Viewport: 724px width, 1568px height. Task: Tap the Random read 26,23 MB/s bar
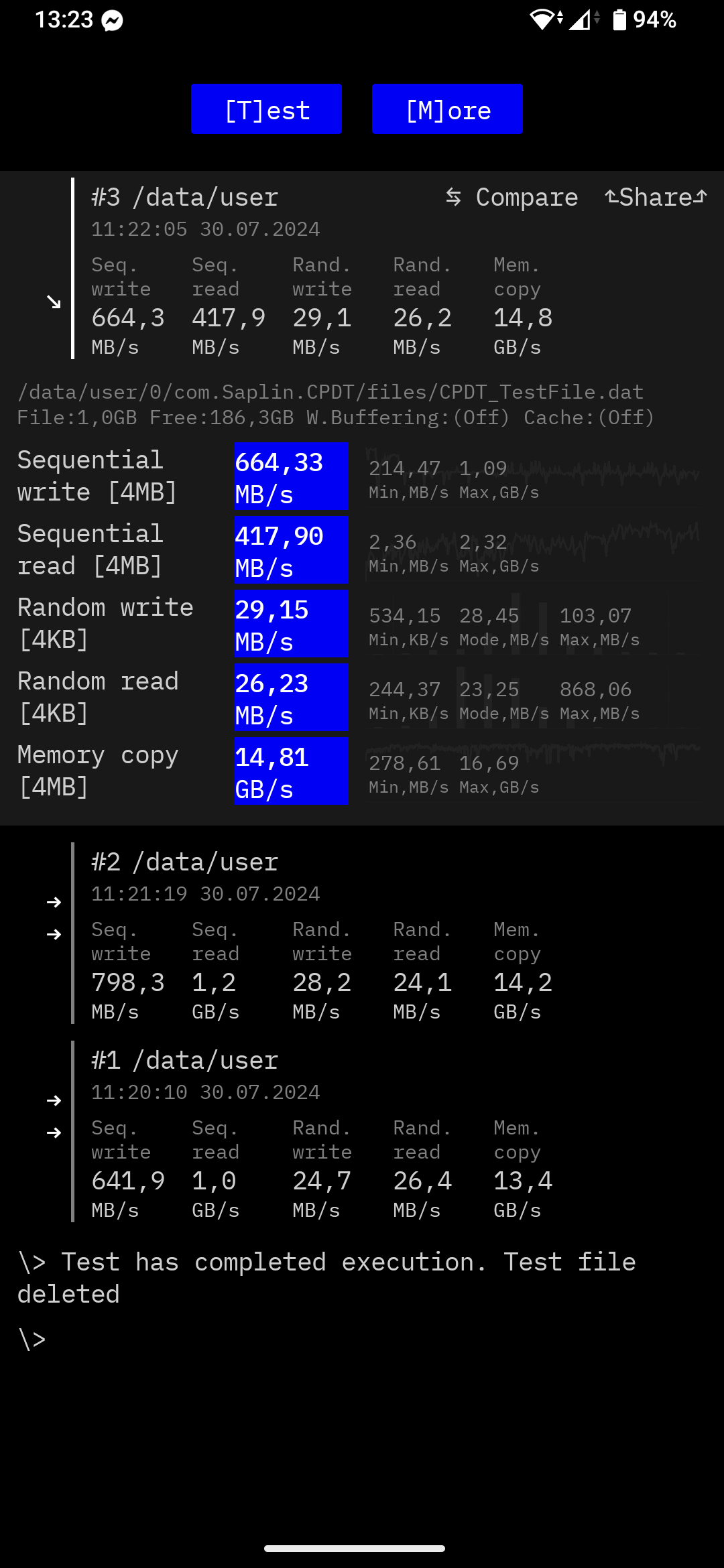point(291,698)
